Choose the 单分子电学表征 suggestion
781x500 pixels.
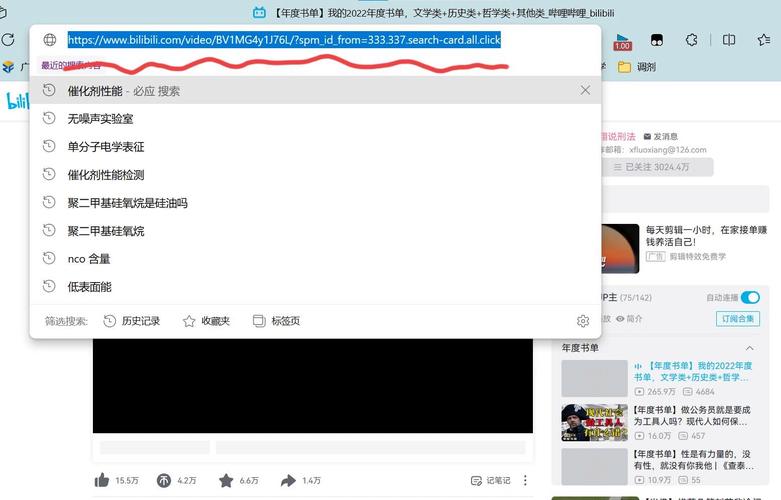click(315, 146)
